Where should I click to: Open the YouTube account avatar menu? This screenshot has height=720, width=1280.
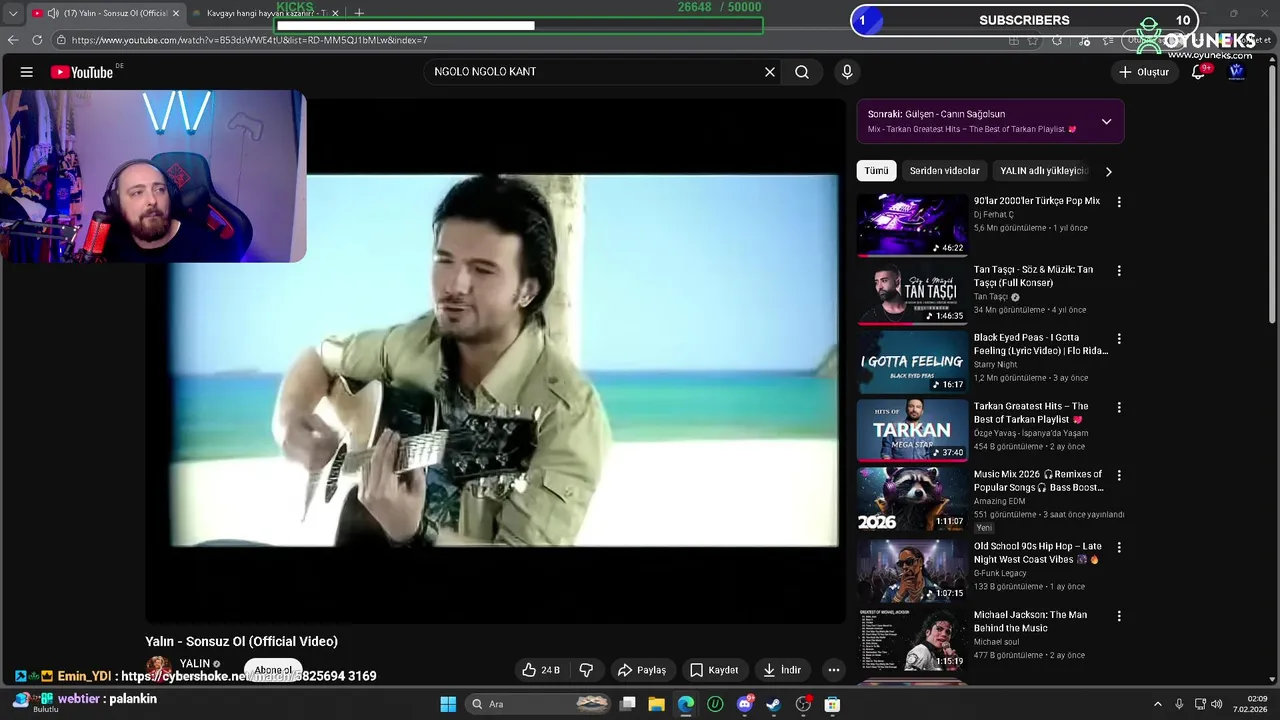(1237, 72)
